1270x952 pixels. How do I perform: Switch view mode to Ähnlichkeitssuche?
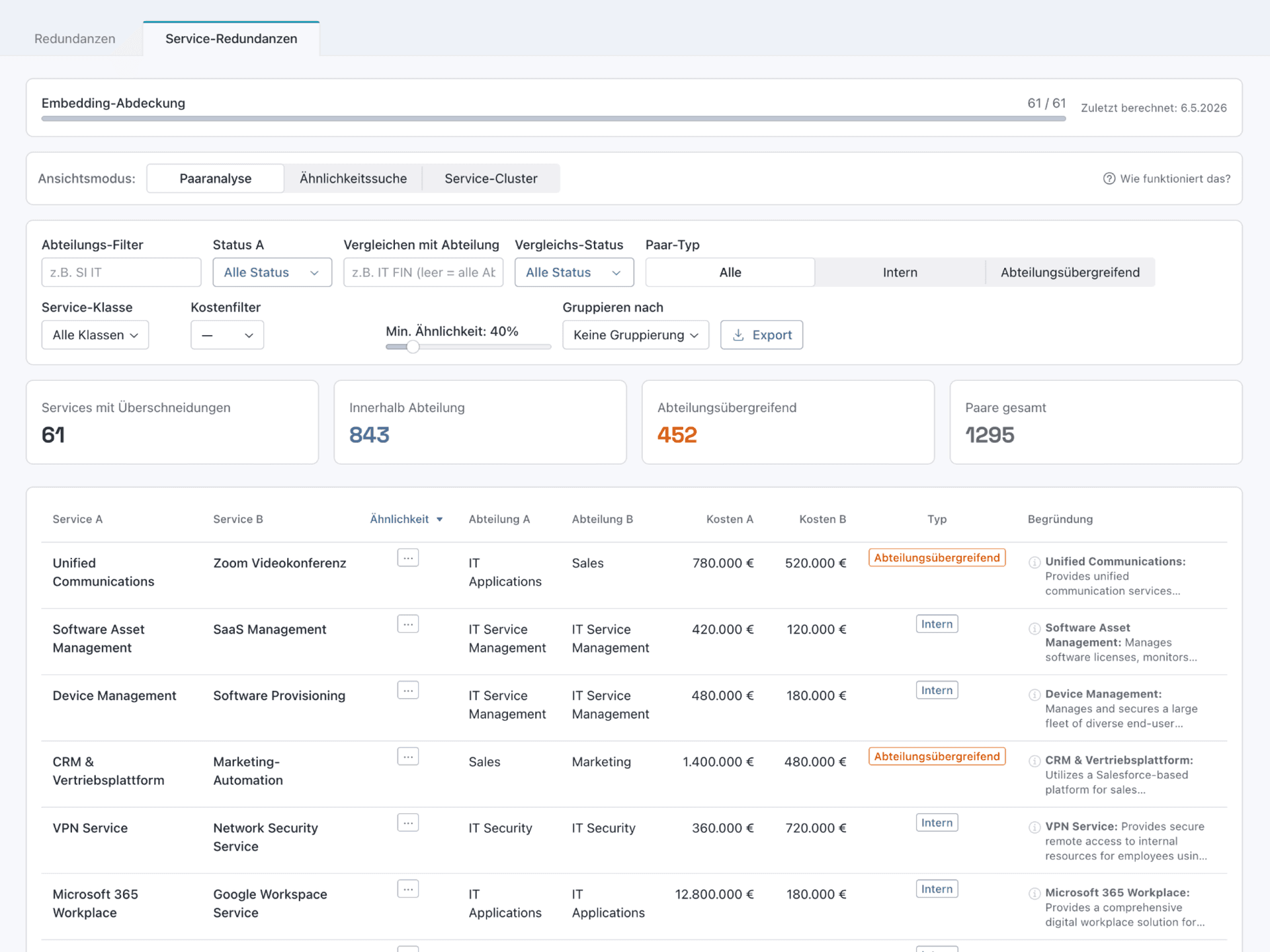click(353, 178)
